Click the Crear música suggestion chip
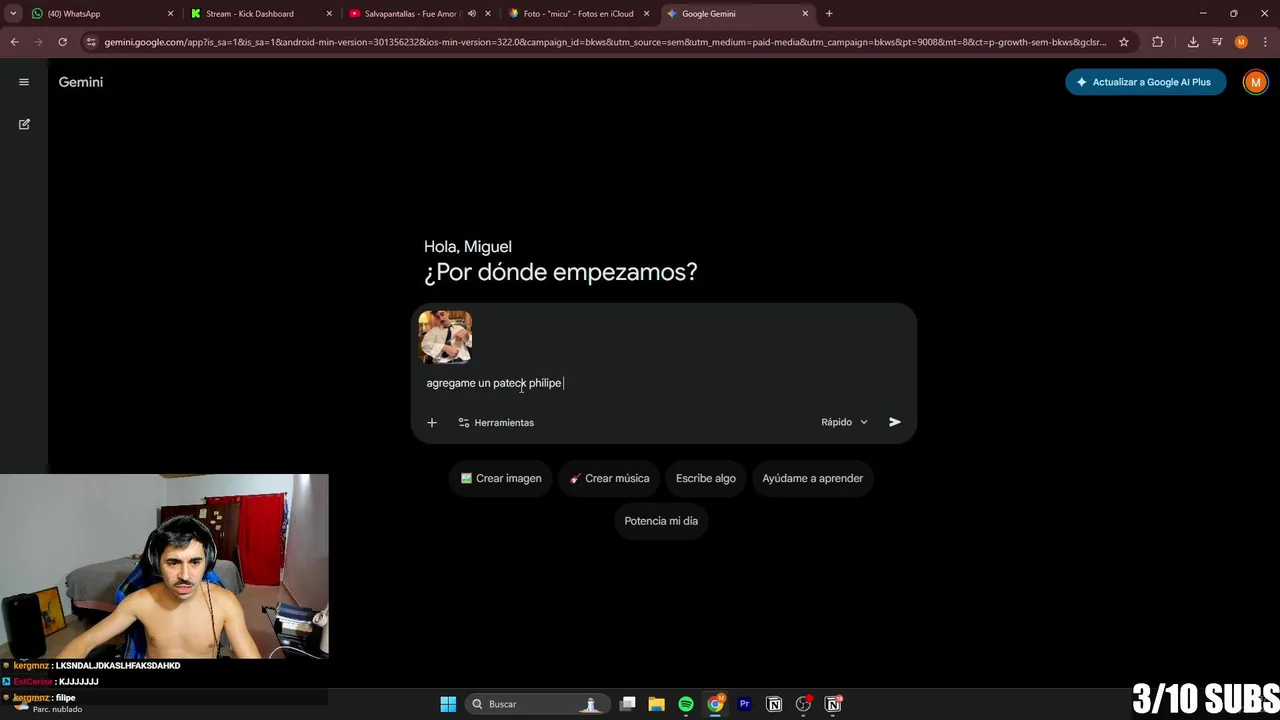Viewport: 1280px width, 720px height. (x=610, y=478)
